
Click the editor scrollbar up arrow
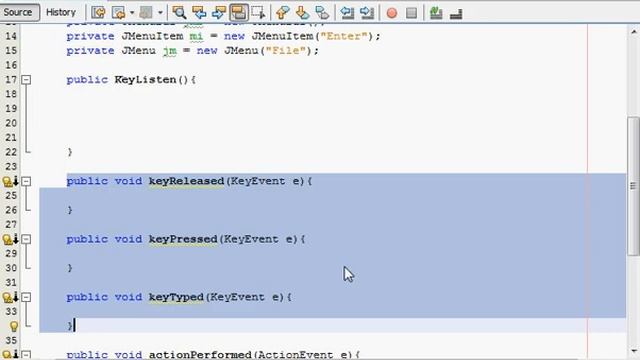[x=633, y=31]
